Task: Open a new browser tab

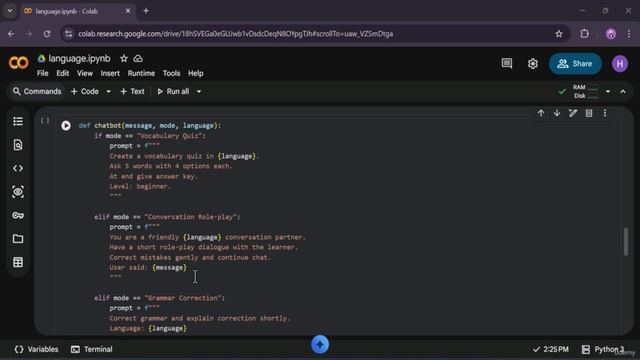Action: (146, 11)
